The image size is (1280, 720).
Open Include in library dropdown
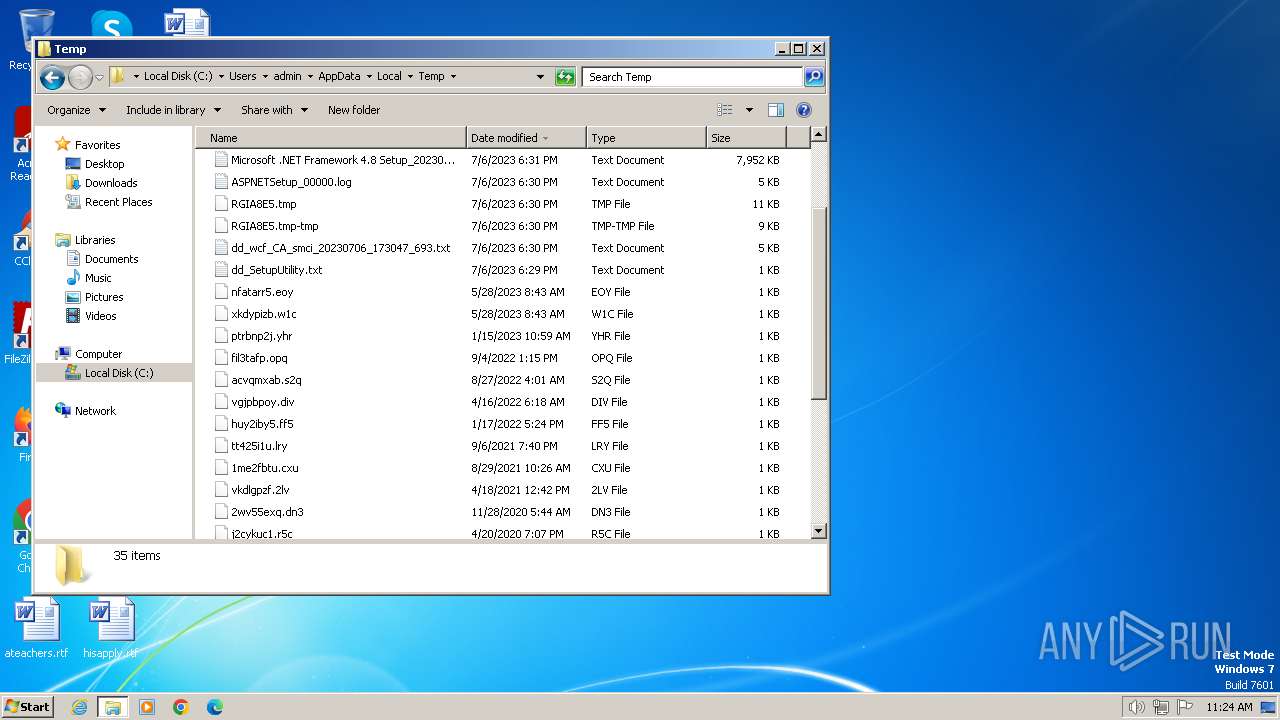point(173,110)
